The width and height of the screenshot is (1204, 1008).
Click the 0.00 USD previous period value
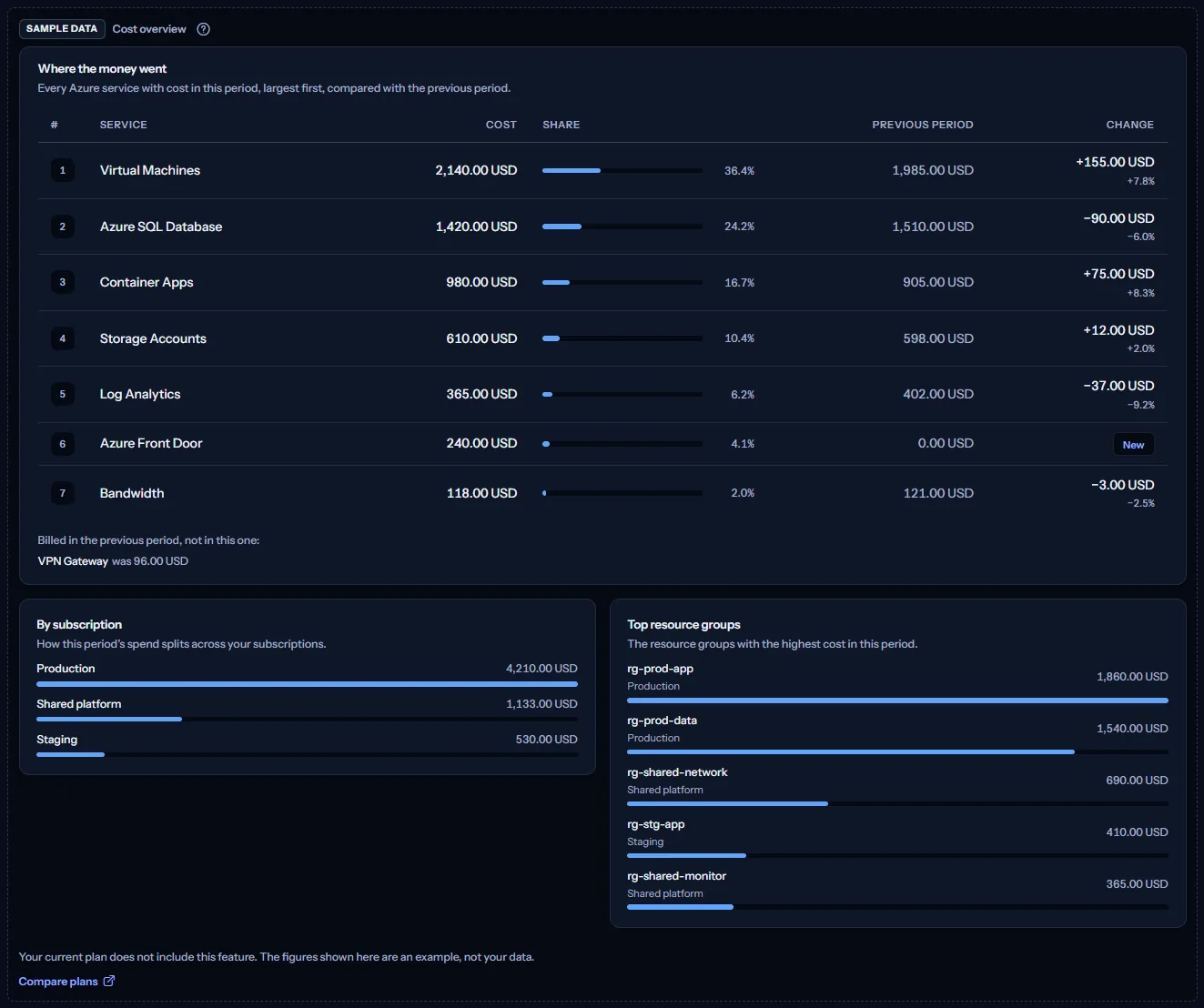pos(946,443)
